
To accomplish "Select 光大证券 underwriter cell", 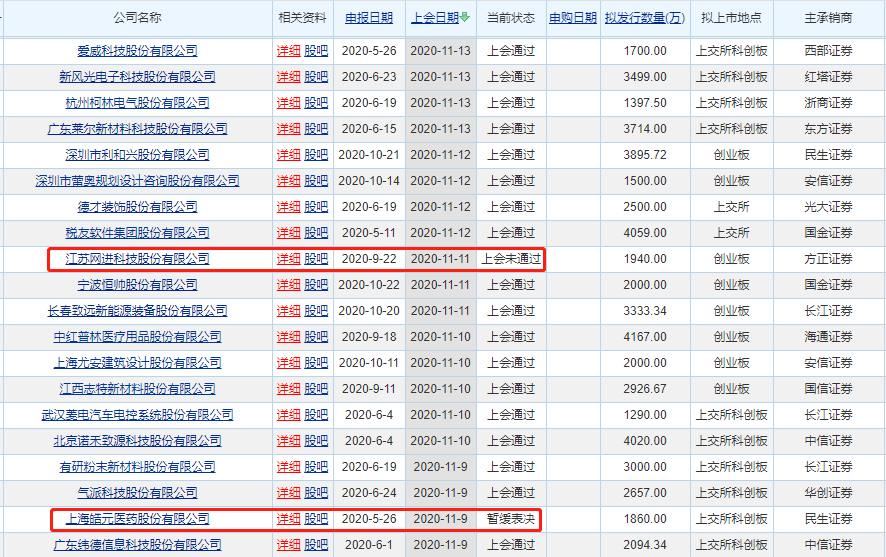I will click(828, 207).
